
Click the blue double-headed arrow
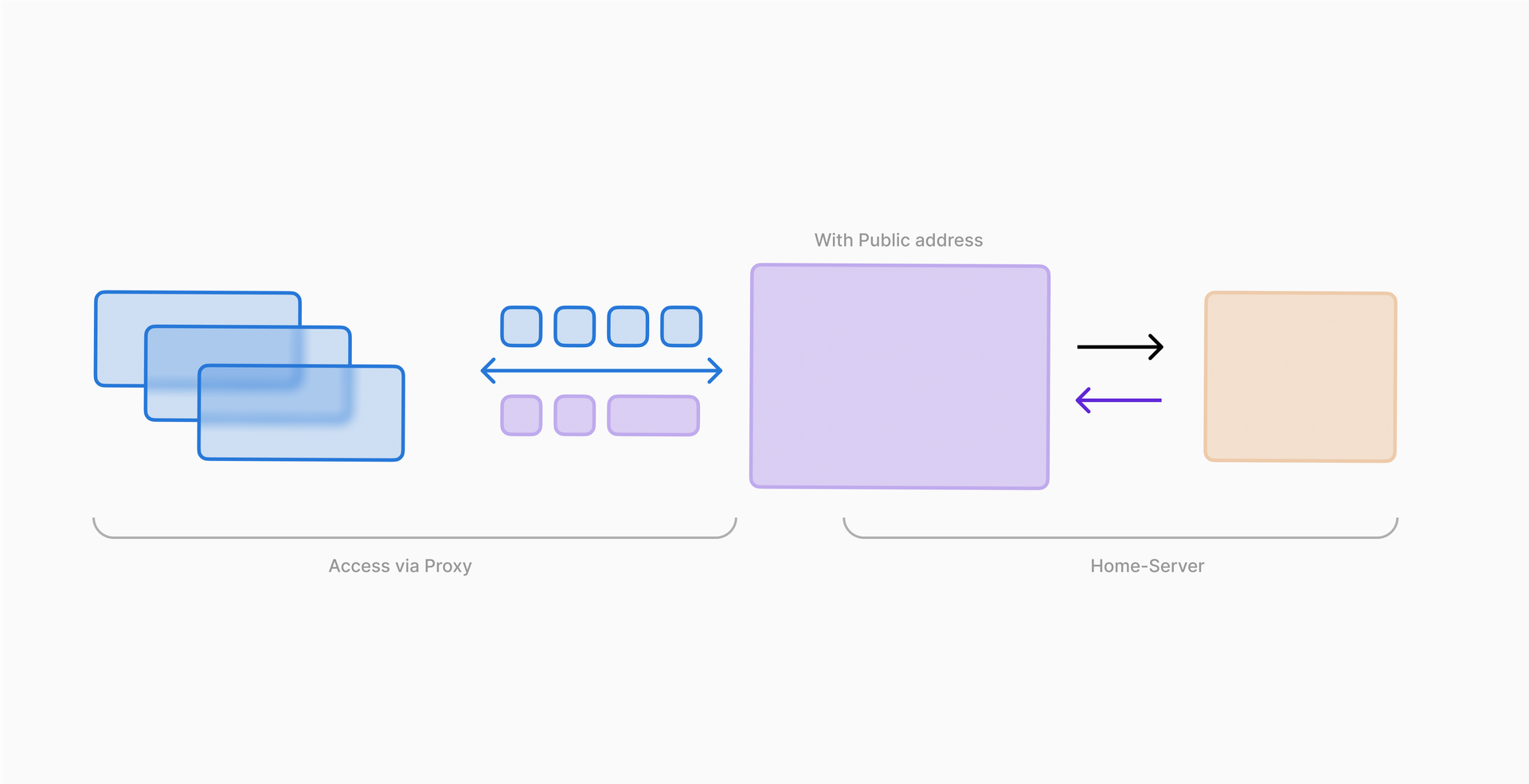click(601, 370)
